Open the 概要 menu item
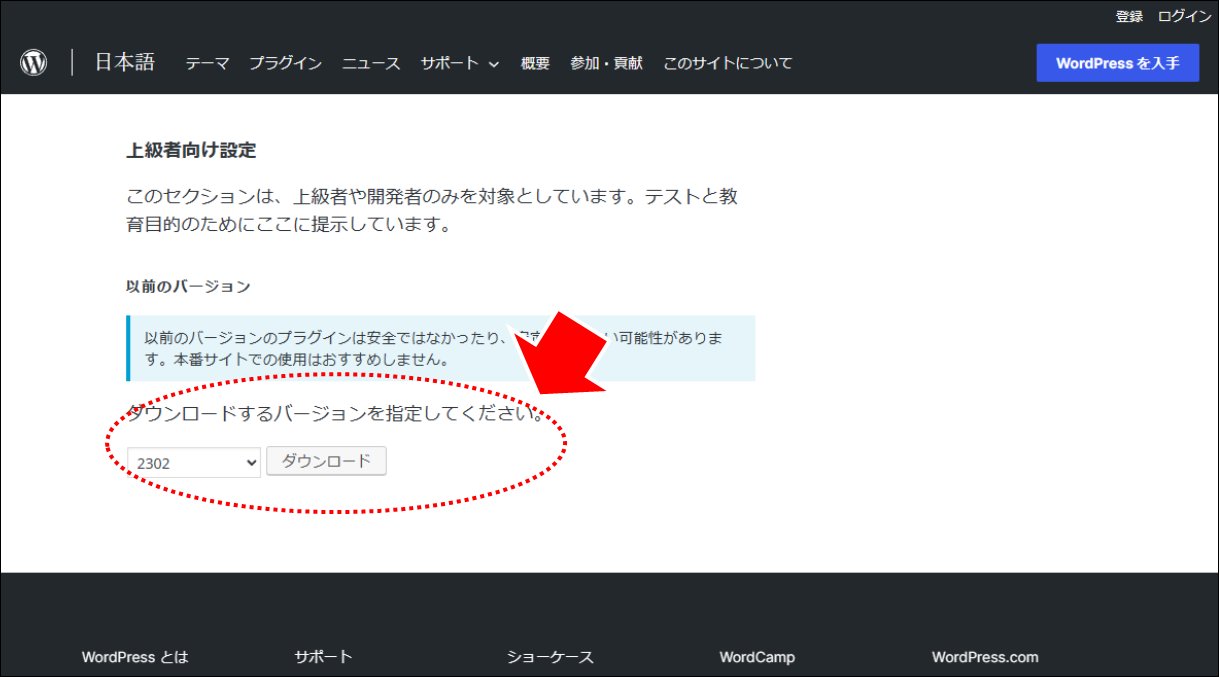Viewport: 1219px width, 677px height. [535, 63]
